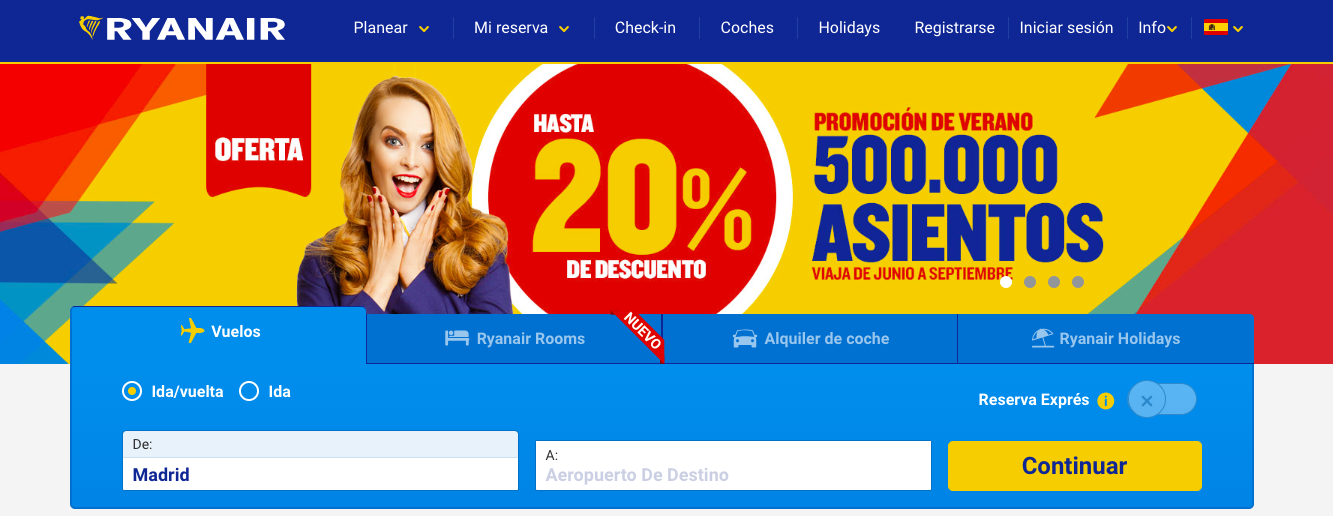Click the Iniciar sesión link

[x=1066, y=28]
